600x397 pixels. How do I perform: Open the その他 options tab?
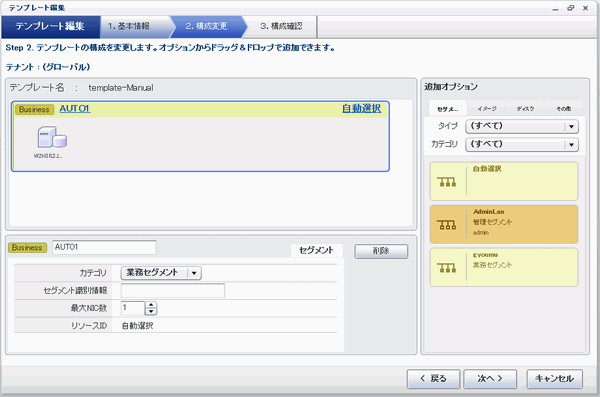point(563,109)
